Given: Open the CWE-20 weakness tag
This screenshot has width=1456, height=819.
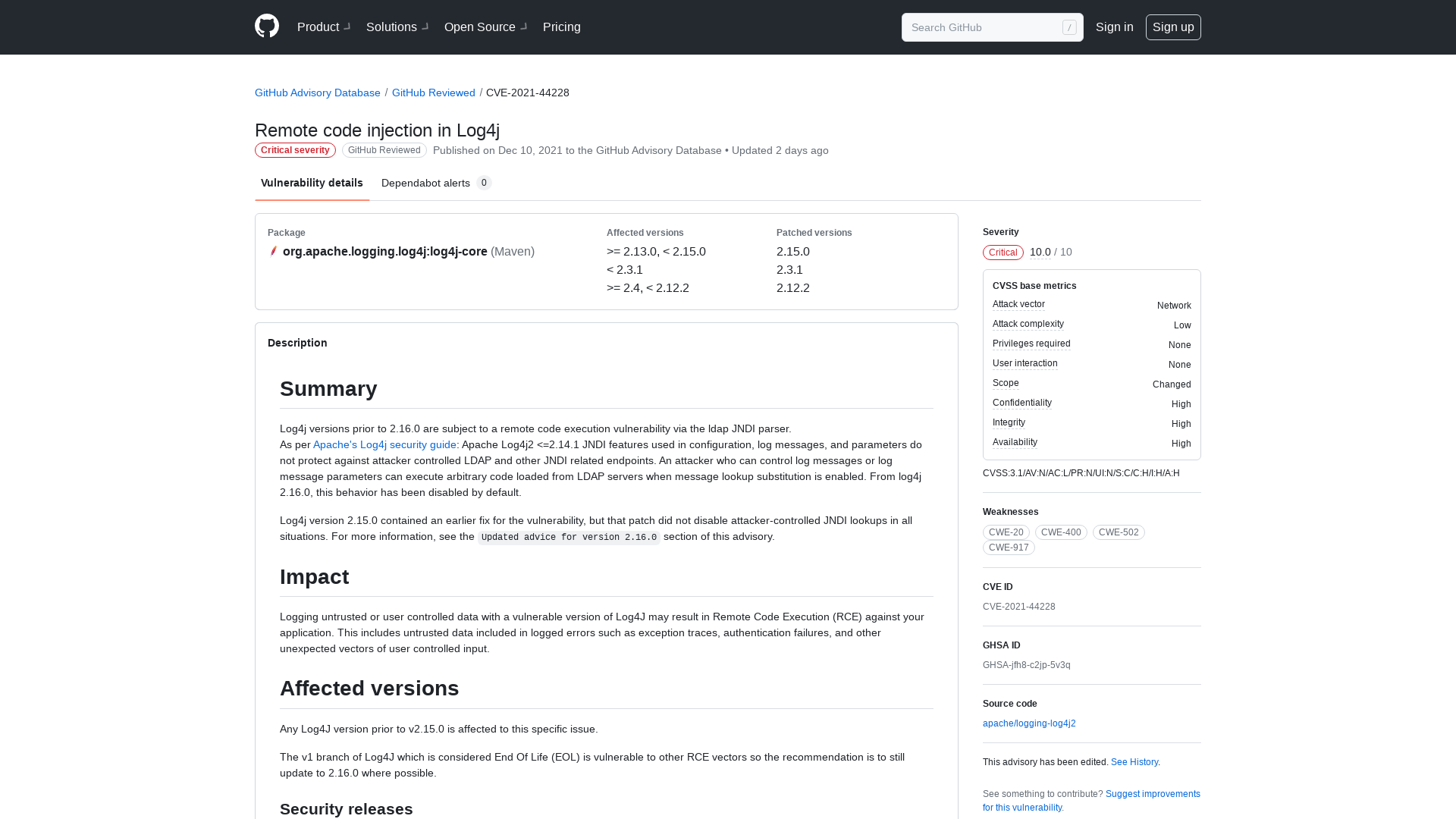Looking at the screenshot, I should [1006, 532].
